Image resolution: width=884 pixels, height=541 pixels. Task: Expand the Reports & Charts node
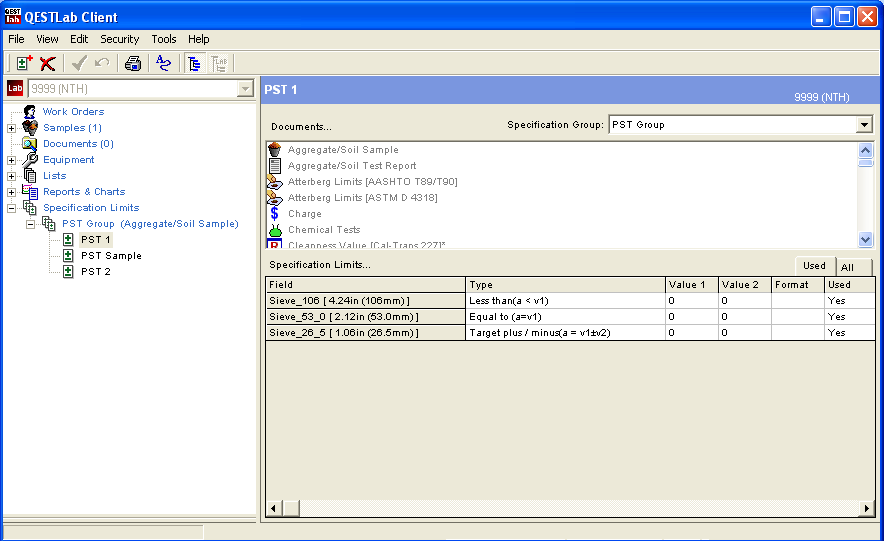click(x=12, y=192)
